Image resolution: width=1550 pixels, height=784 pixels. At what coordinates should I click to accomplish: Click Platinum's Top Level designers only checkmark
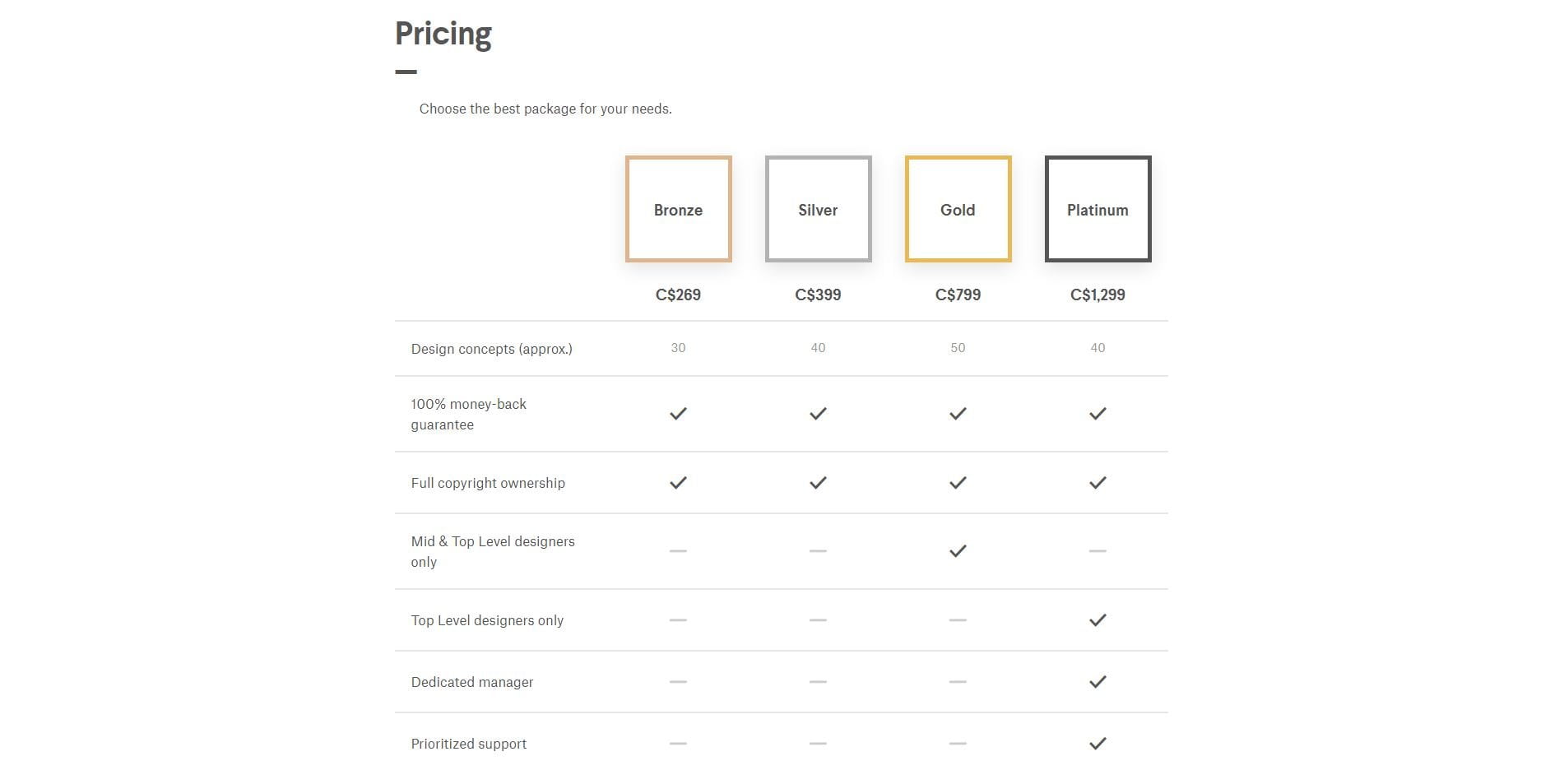coord(1098,620)
